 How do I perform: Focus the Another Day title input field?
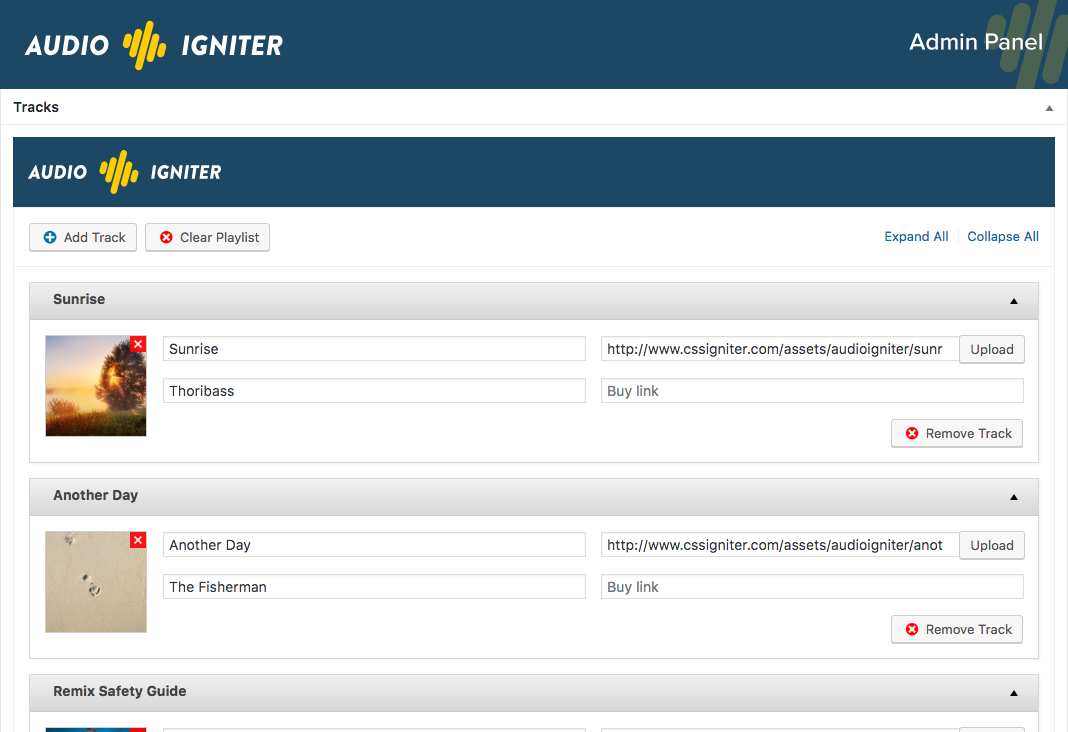pos(374,545)
